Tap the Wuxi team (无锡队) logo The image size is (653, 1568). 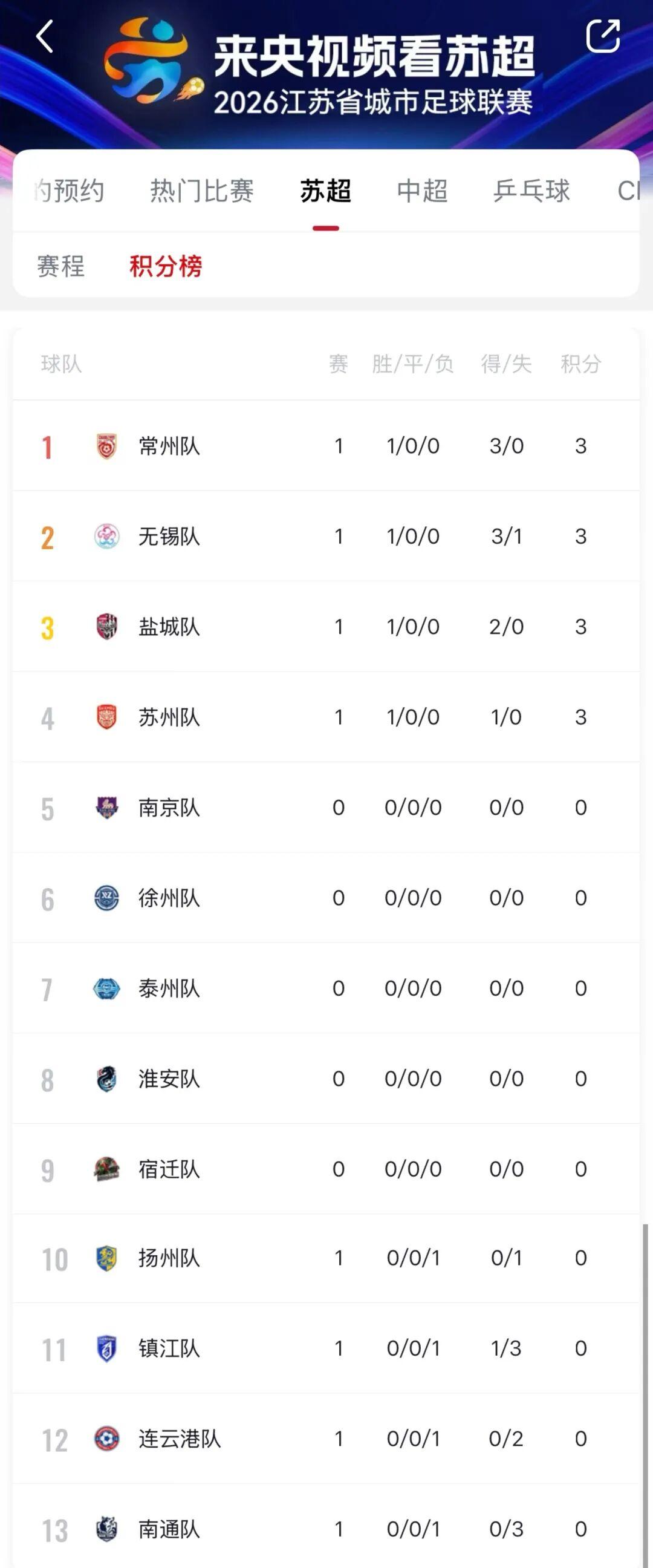pos(106,536)
